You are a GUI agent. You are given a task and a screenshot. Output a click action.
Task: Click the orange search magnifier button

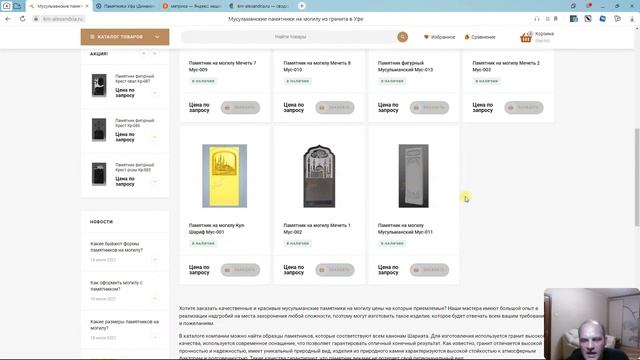[402, 37]
